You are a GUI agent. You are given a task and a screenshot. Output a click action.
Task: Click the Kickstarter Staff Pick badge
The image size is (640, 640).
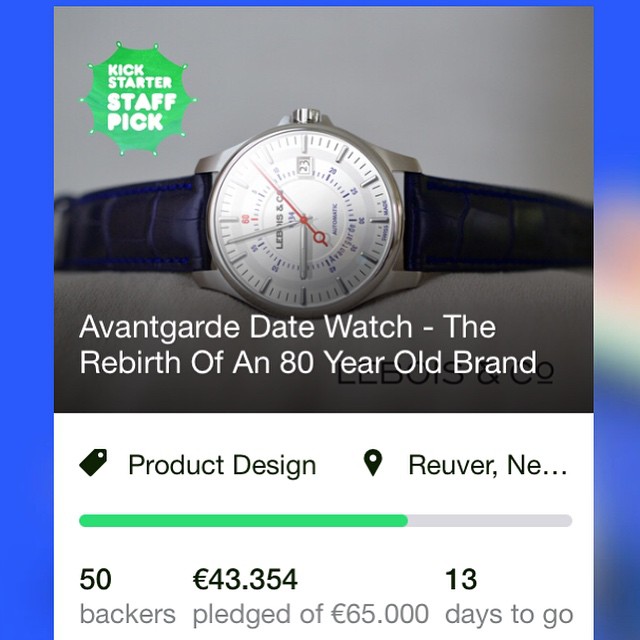[x=138, y=99]
